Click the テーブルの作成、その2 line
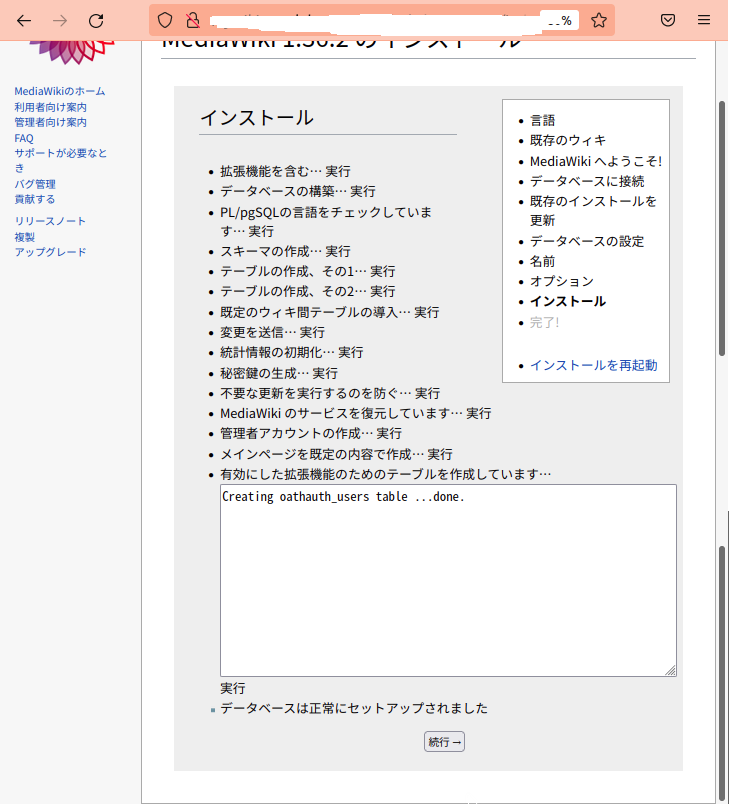Viewport: 729px width, 806px height. 307,291
